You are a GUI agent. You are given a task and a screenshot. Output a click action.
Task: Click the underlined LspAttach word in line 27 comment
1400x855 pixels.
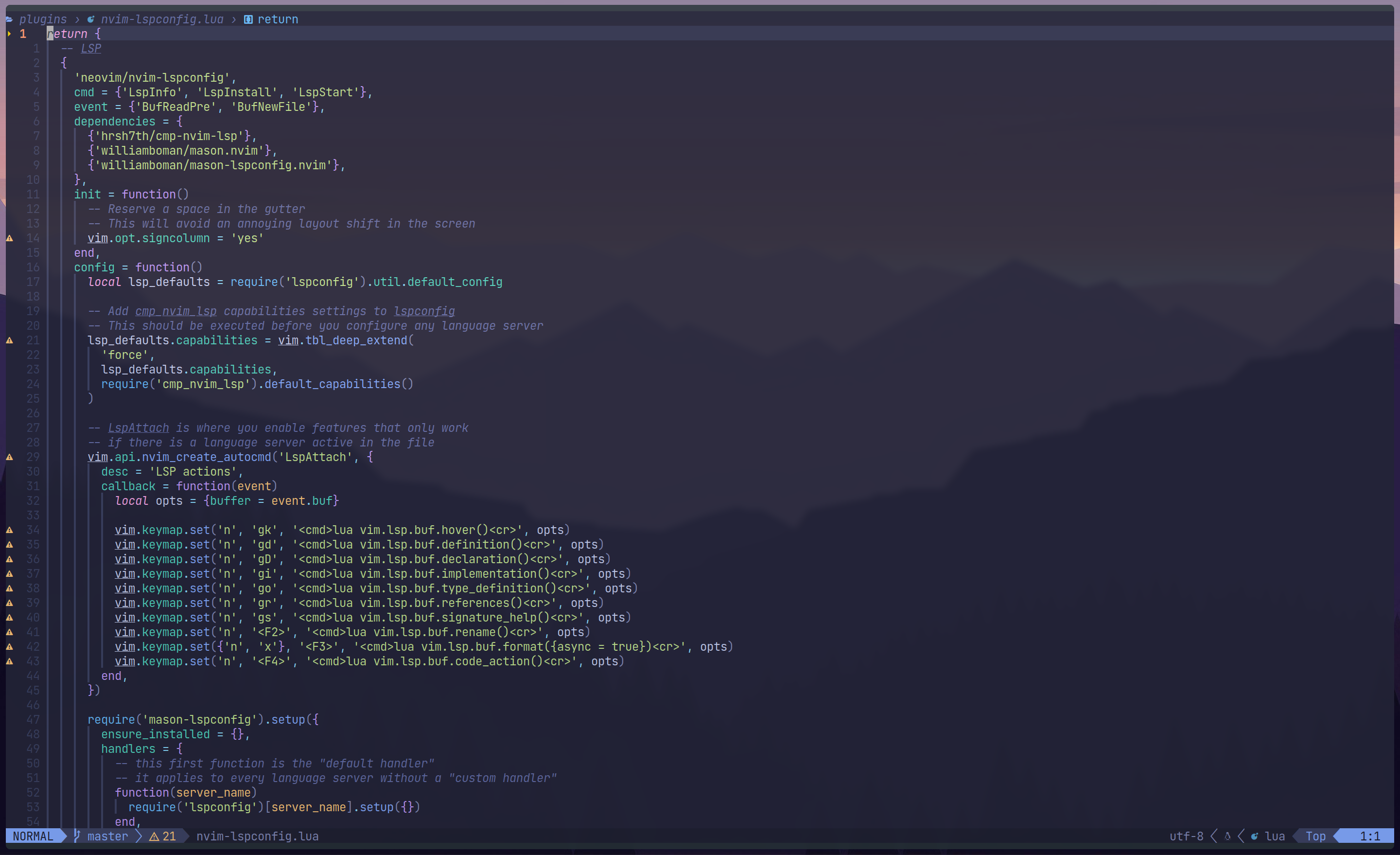tap(139, 427)
